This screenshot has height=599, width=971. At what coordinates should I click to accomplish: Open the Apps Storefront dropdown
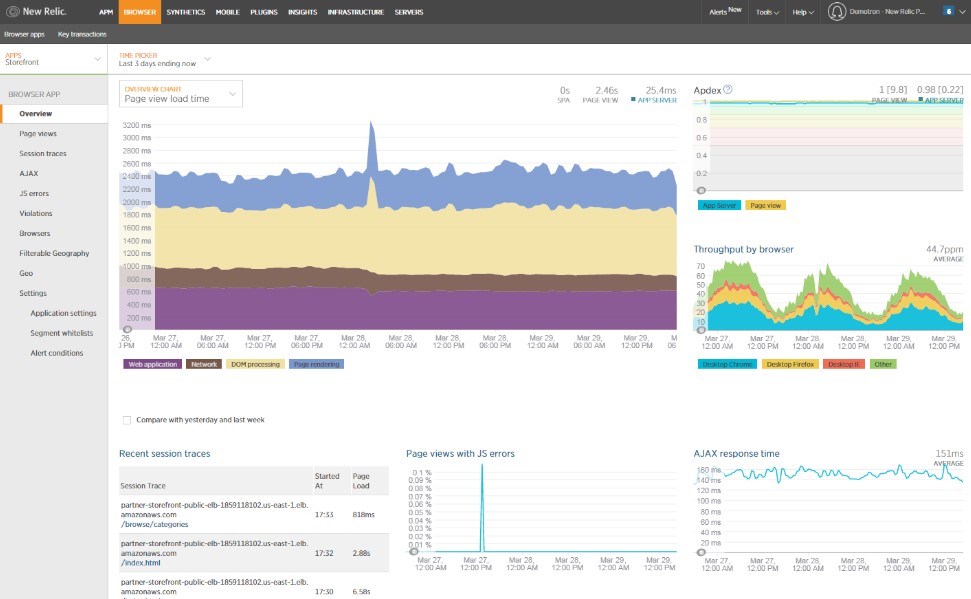53,59
